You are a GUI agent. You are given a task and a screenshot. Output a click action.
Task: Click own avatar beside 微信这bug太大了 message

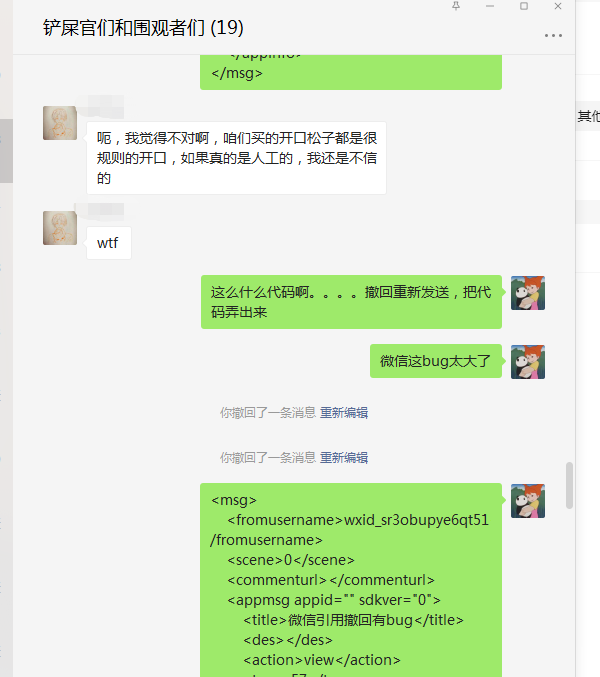[x=528, y=362]
